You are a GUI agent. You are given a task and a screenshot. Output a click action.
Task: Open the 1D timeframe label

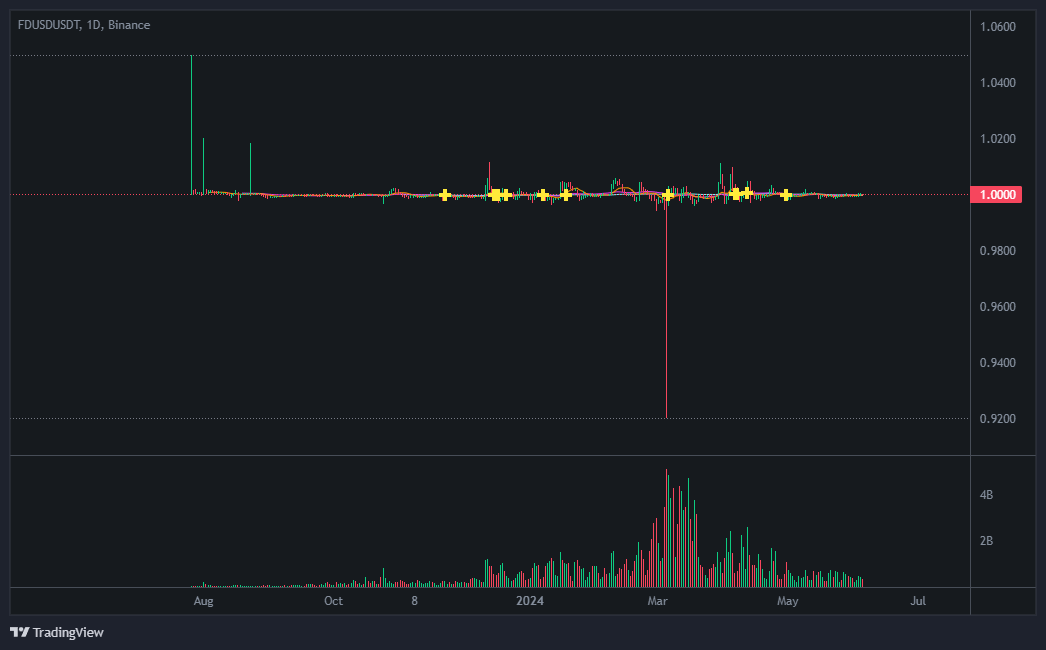(93, 25)
